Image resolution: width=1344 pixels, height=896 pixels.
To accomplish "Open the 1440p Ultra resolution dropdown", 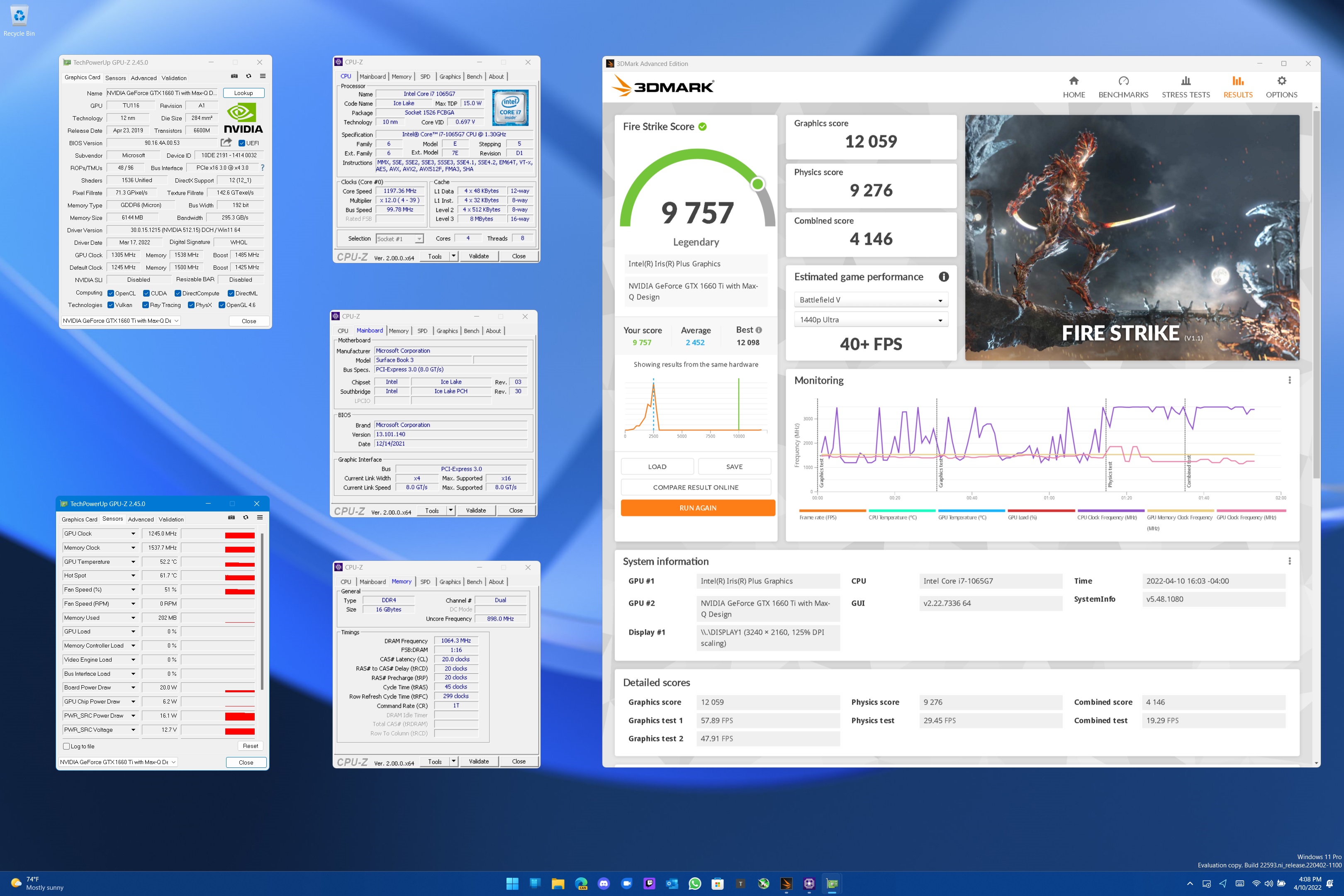I will 871,320.
